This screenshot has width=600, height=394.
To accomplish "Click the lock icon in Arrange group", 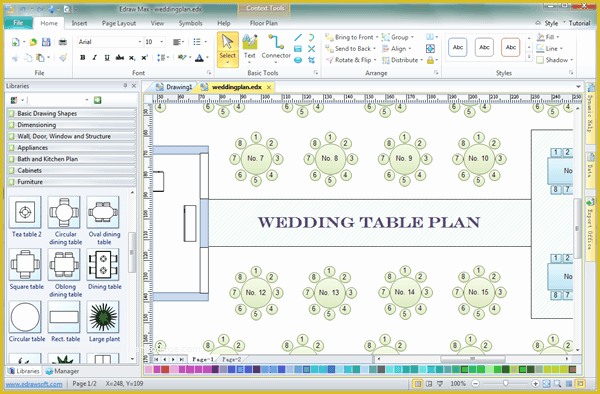I will [430, 60].
